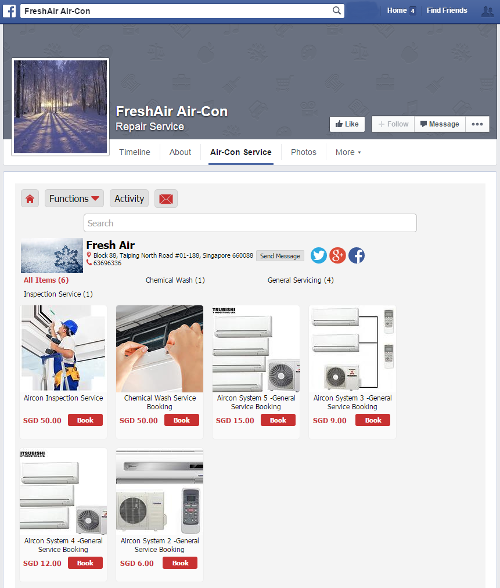Open the three-dots more options button
This screenshot has width=500, height=588.
tap(477, 124)
